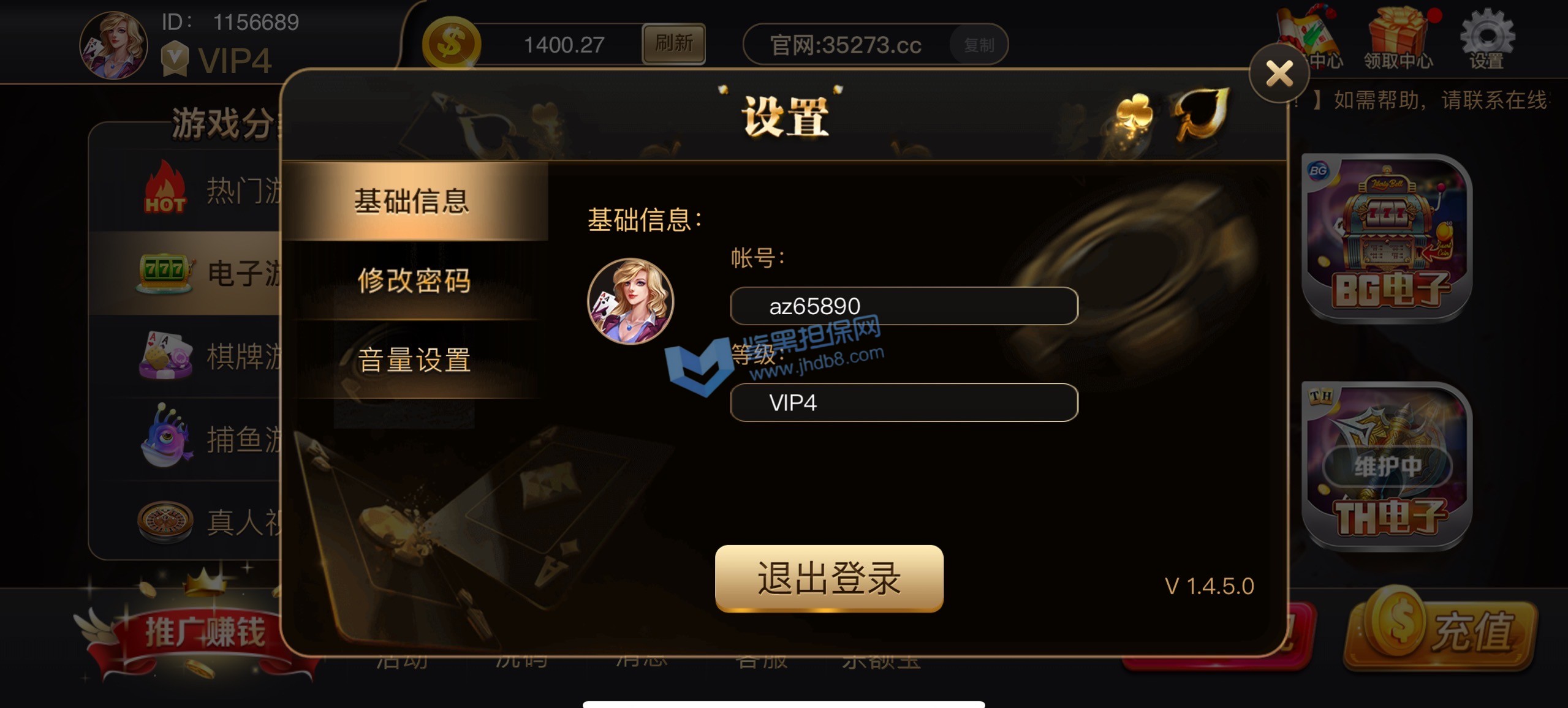Click the VIP4 level field
Image resolution: width=1568 pixels, height=708 pixels.
[x=904, y=402]
